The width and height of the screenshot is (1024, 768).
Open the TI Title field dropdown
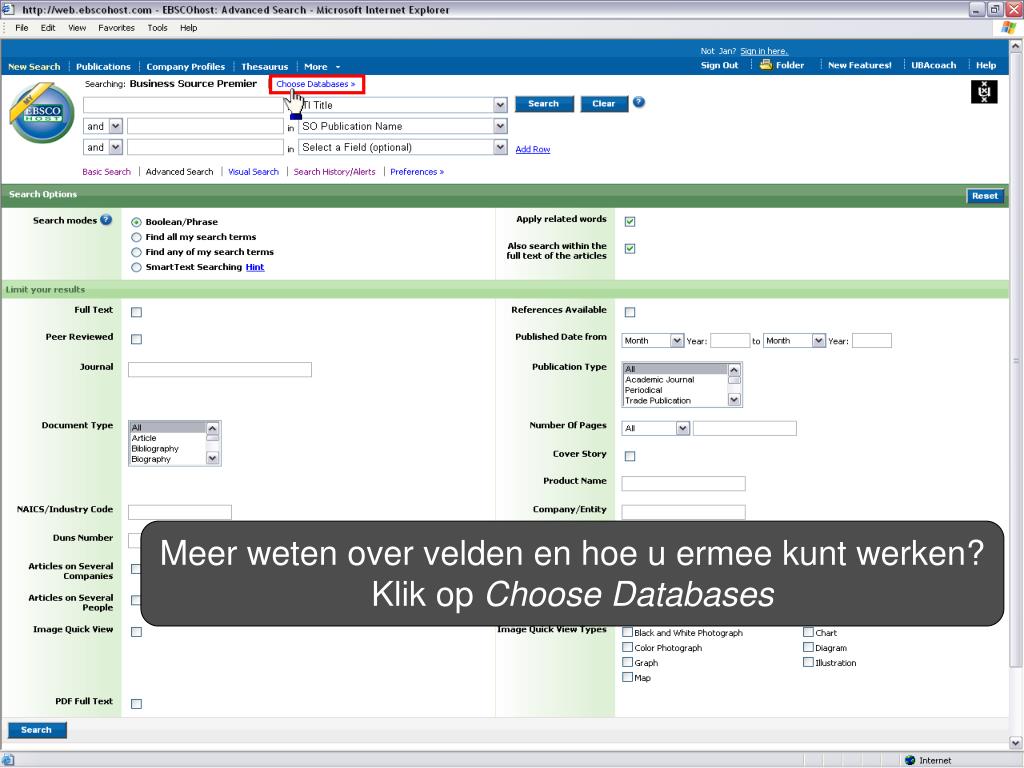[x=500, y=104]
